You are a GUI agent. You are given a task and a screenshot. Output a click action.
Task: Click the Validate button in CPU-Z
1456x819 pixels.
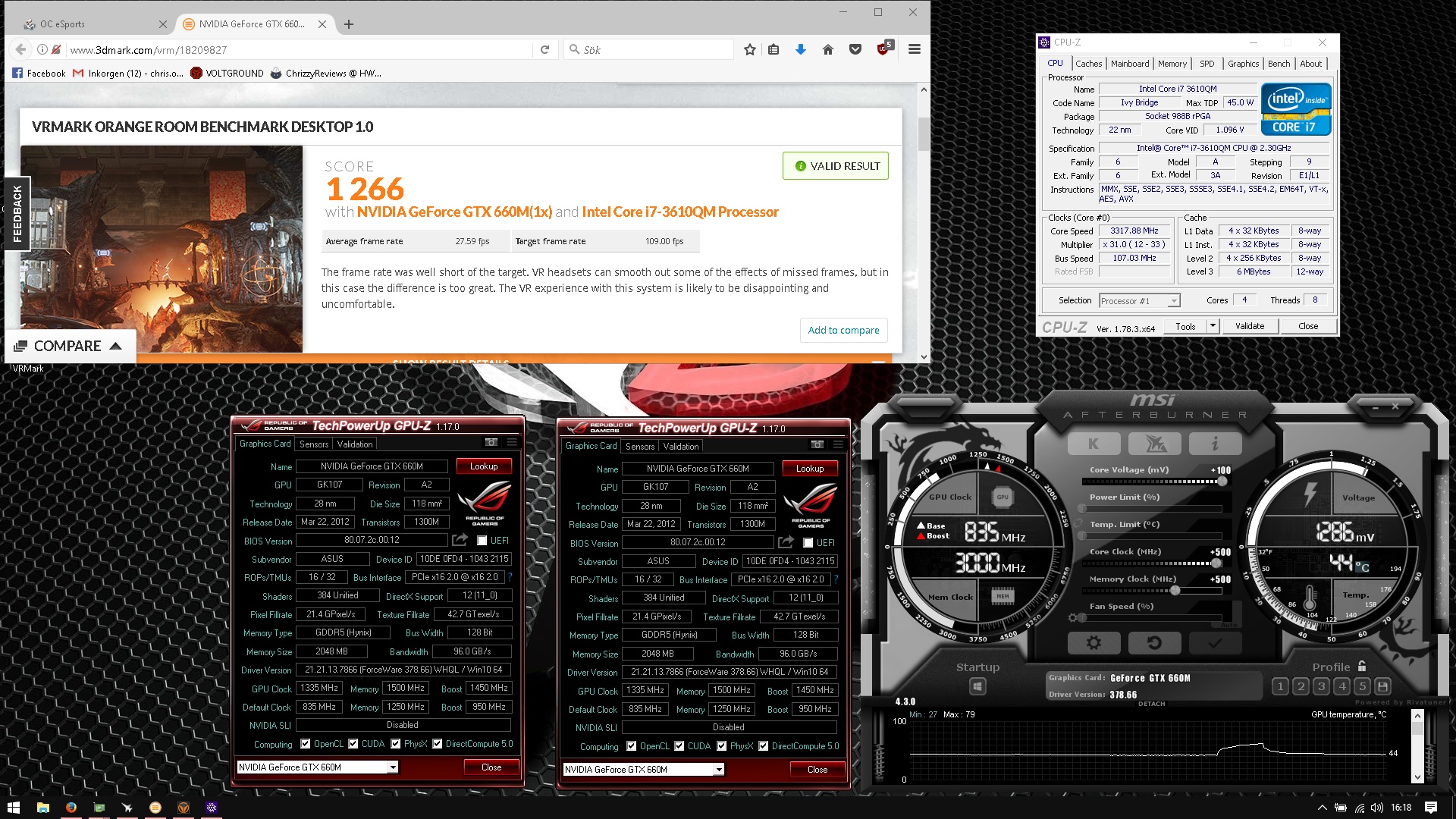(1250, 326)
